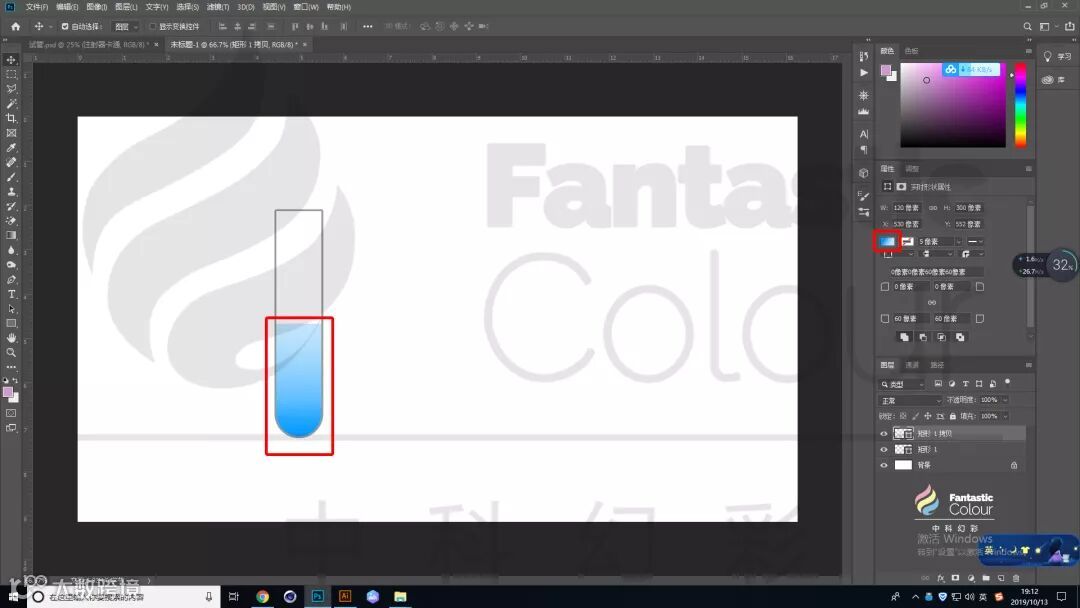The width and height of the screenshot is (1080, 608).
Task: Add a layer mask to the layer
Action: [955, 578]
